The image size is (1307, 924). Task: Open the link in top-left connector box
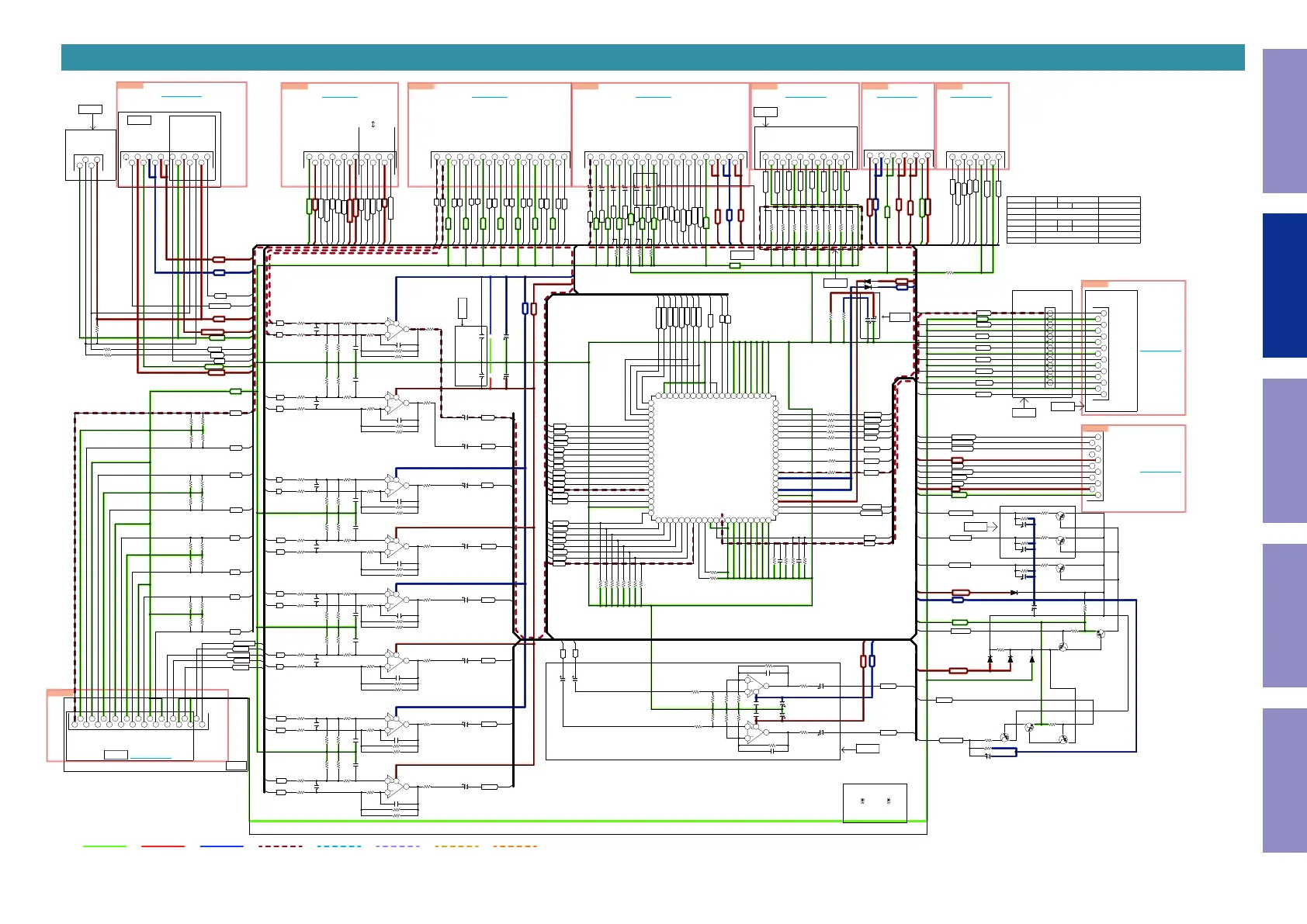point(181,96)
